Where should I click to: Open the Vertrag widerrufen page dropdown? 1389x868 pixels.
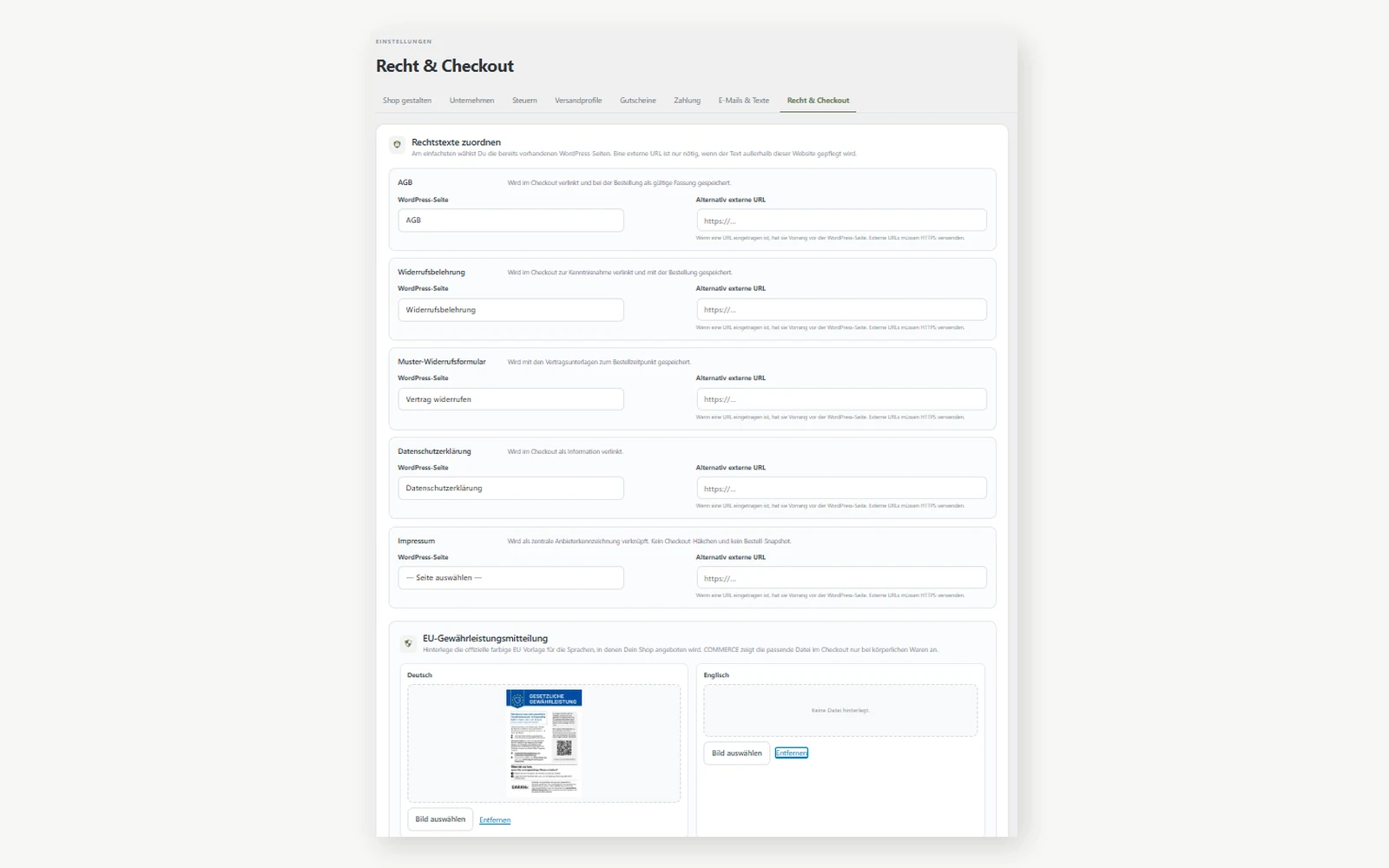point(510,399)
